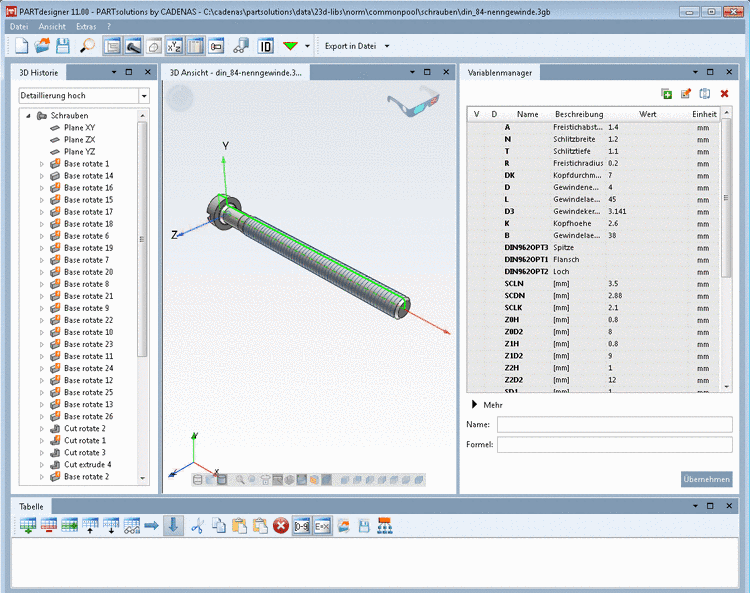This screenshot has width=750, height=593.
Task: Add a new variable with the green plus icon
Action: click(x=667, y=93)
